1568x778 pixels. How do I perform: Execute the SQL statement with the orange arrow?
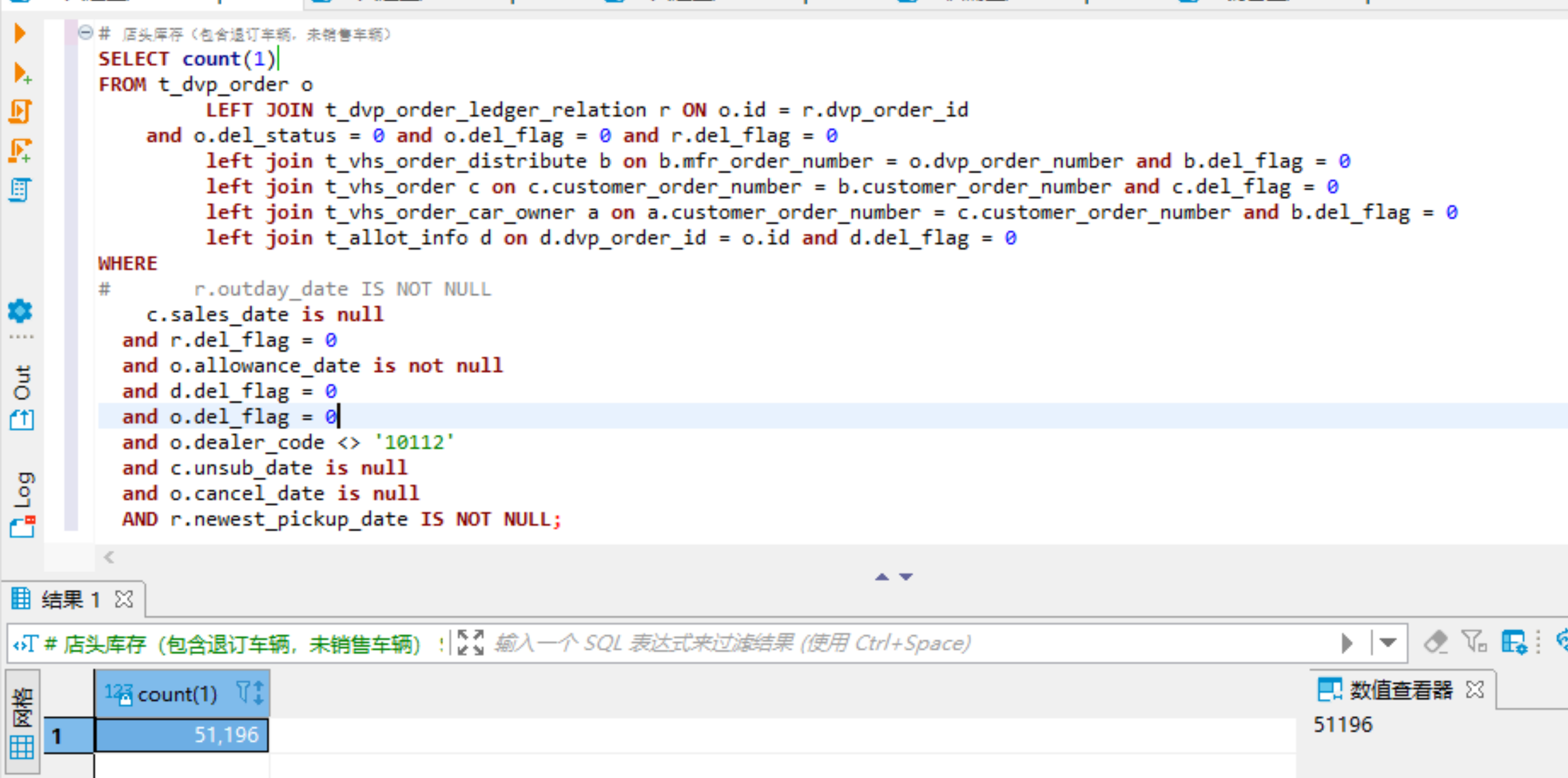coord(20,33)
